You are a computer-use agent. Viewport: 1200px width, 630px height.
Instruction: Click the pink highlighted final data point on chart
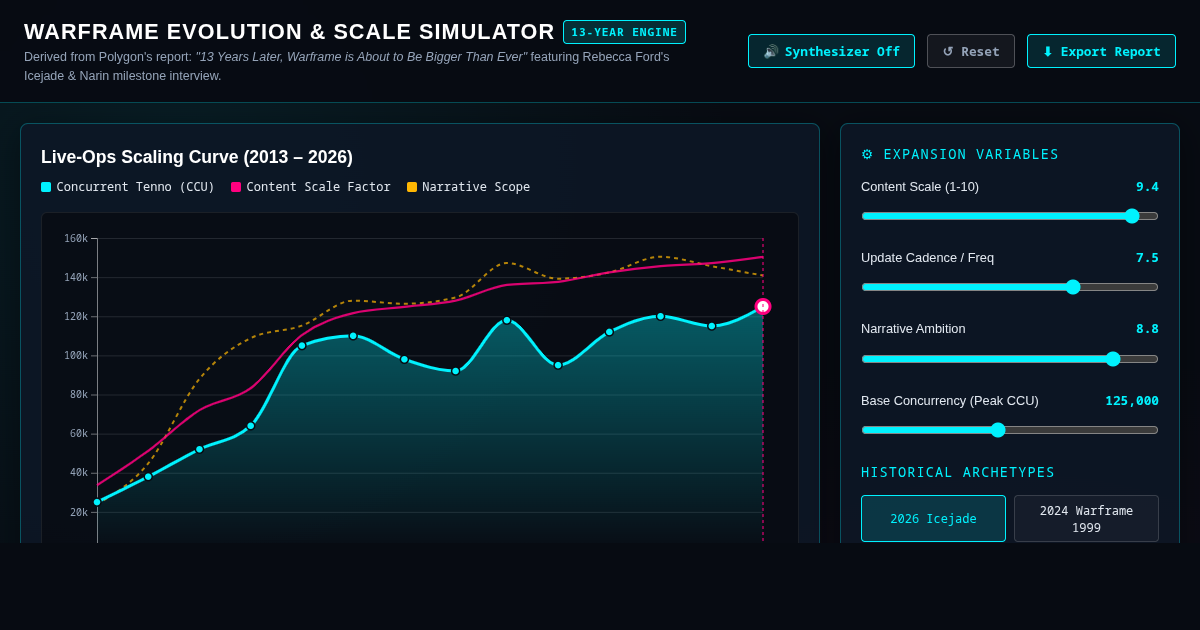pyautogui.click(x=763, y=307)
